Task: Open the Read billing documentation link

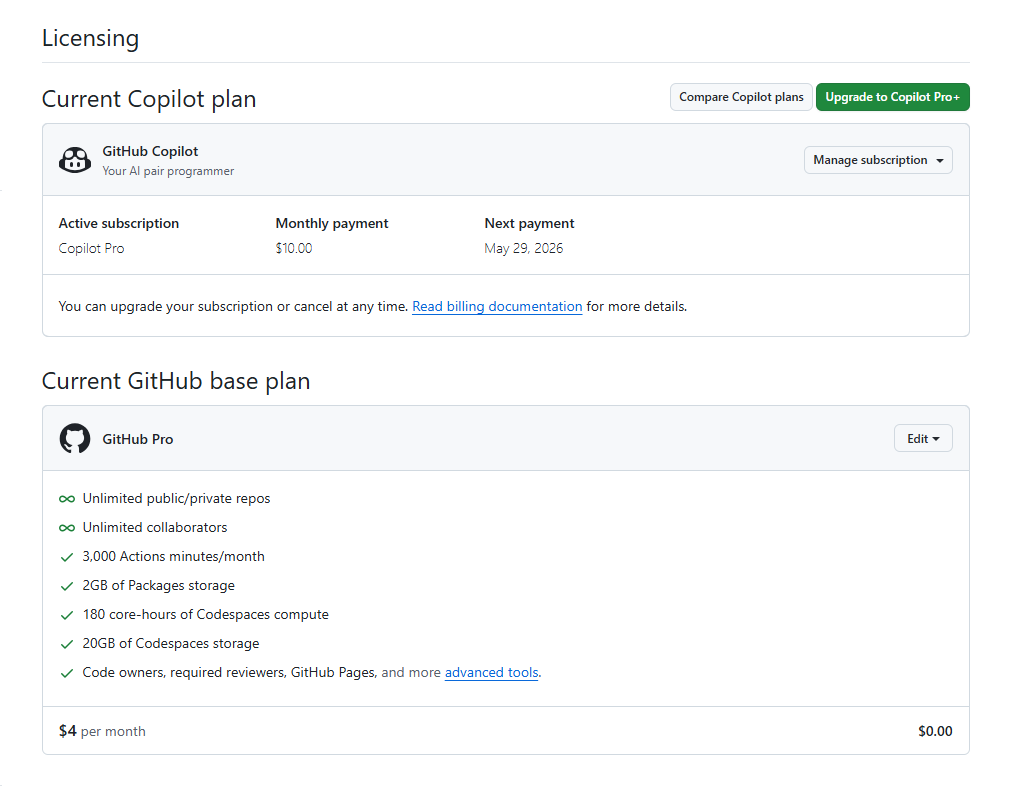Action: click(497, 307)
